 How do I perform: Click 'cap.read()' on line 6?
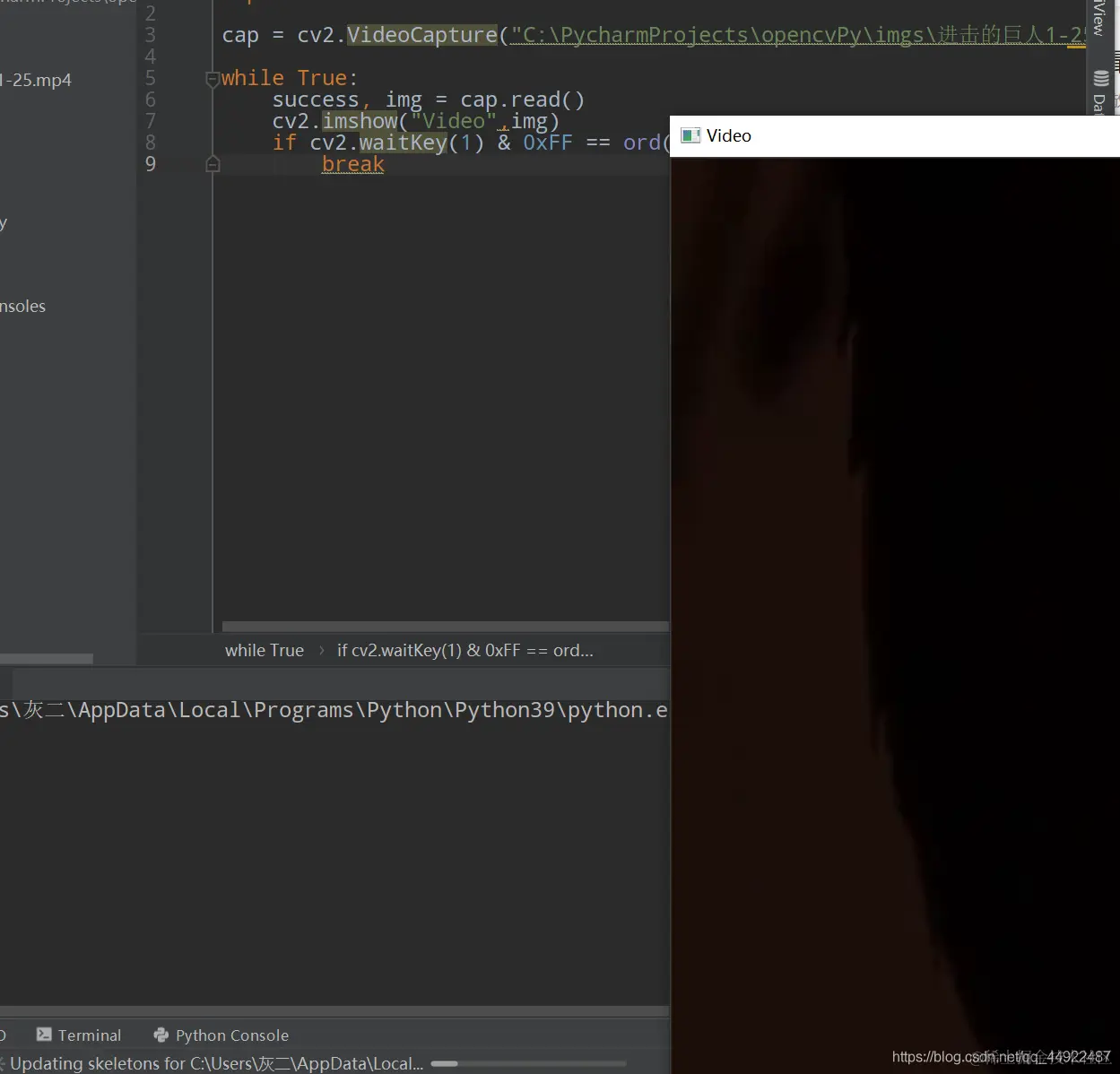pyautogui.click(x=522, y=100)
